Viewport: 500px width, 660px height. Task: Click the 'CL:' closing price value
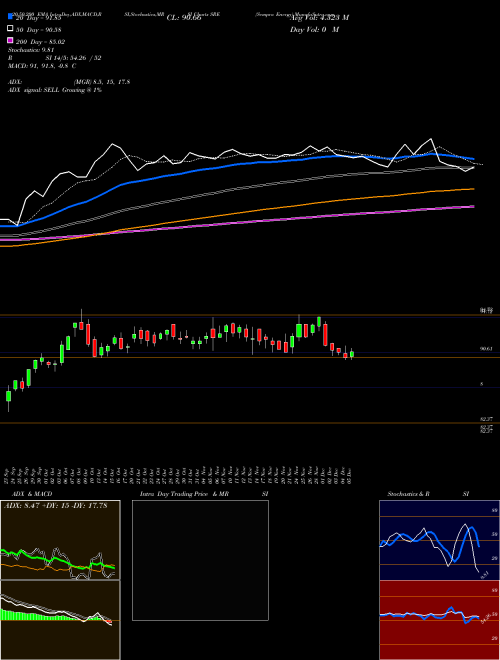point(184,18)
